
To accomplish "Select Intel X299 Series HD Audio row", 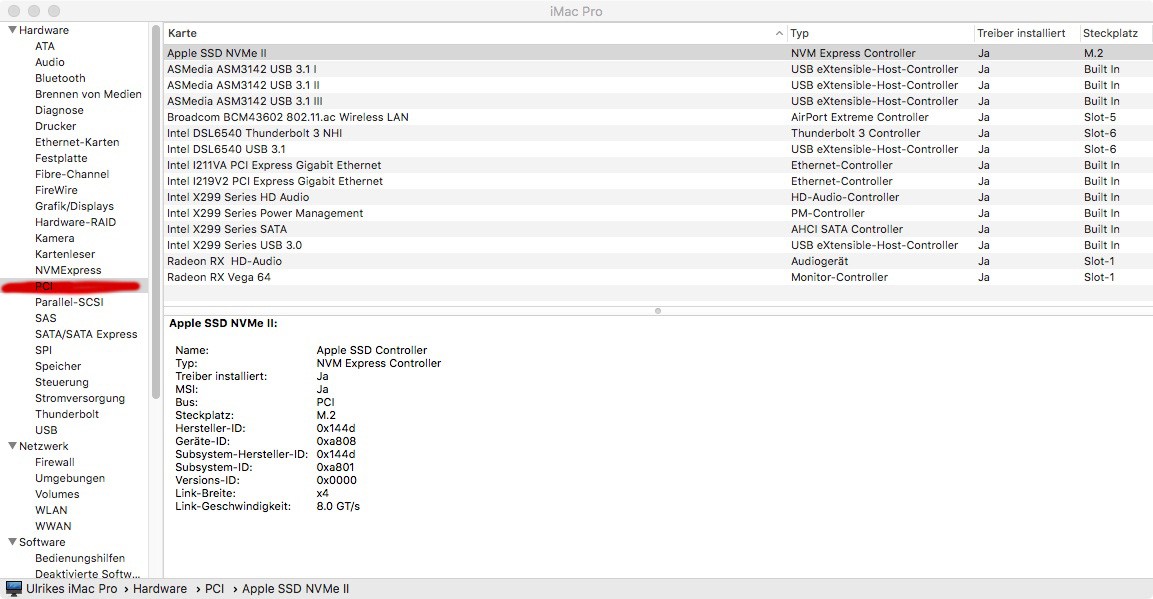I will tap(658, 197).
